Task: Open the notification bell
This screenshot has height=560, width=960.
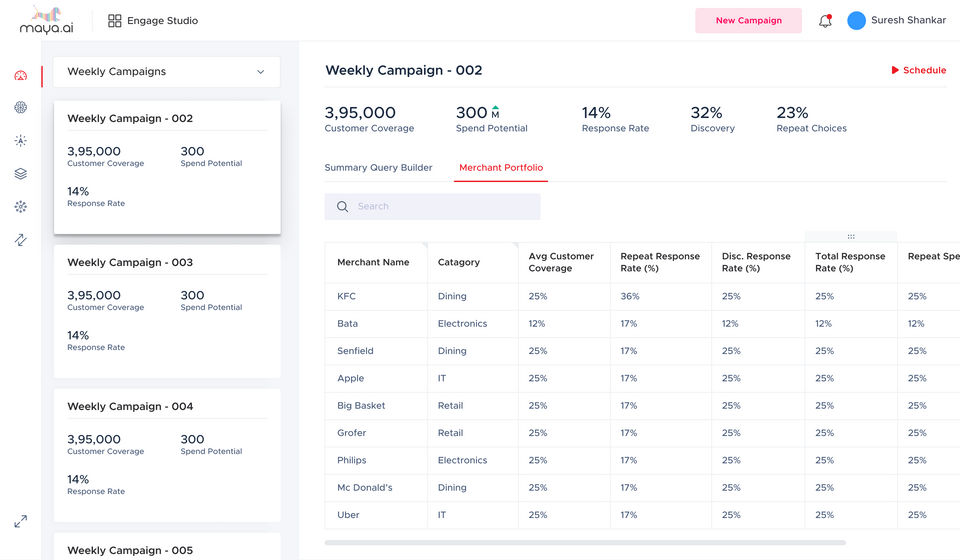Action: coord(825,21)
